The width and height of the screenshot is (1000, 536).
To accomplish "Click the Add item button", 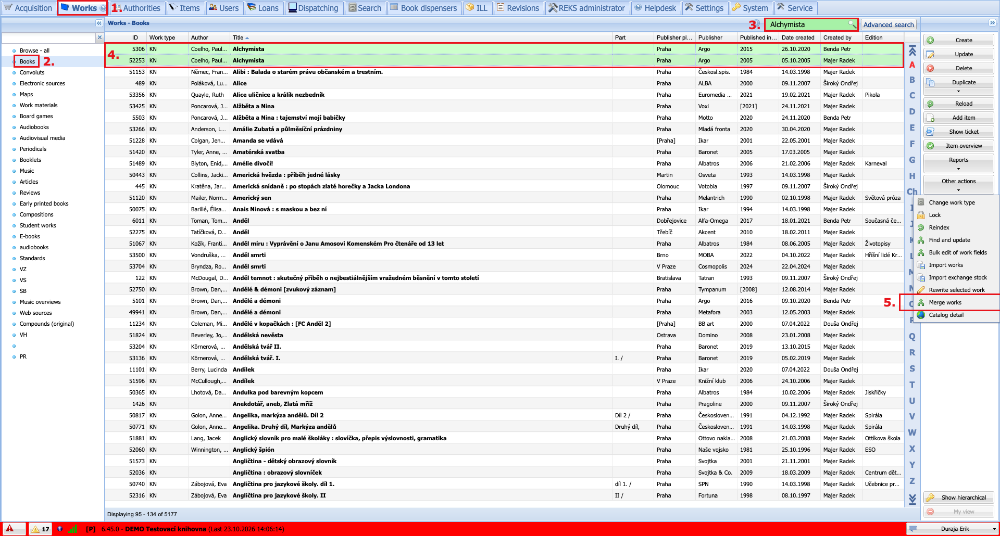I will point(959,118).
